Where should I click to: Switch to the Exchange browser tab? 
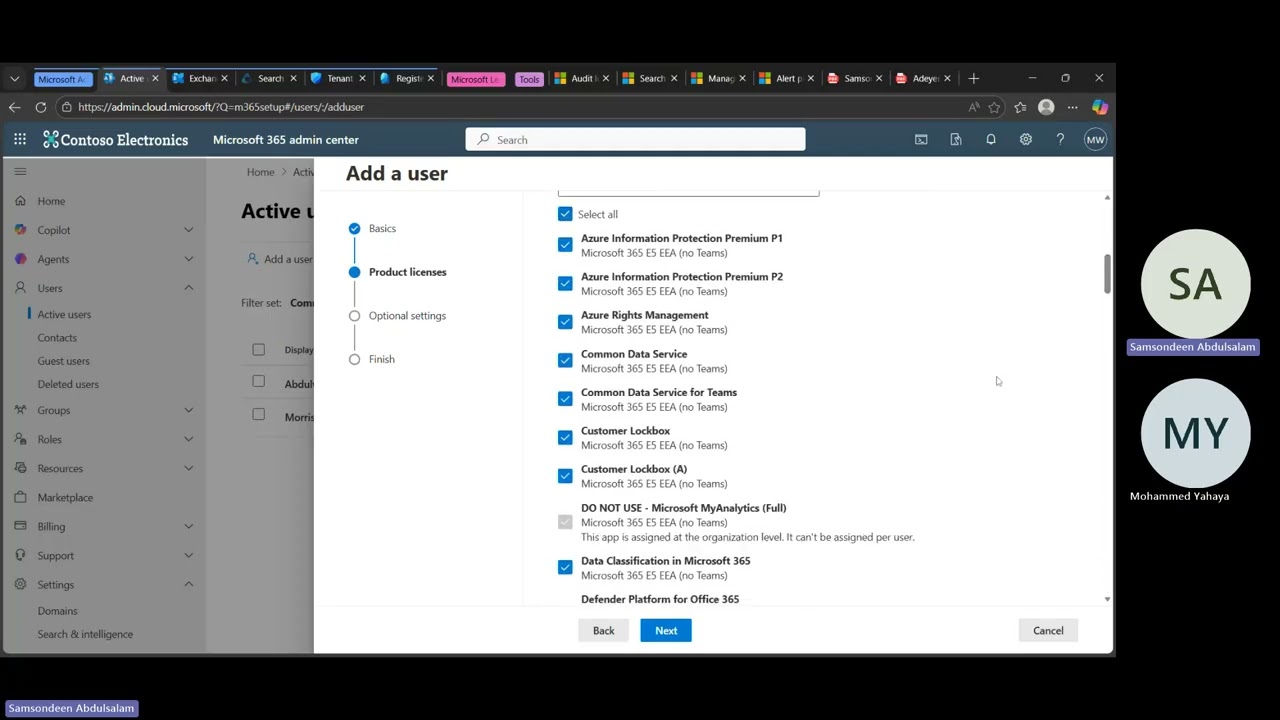click(198, 78)
